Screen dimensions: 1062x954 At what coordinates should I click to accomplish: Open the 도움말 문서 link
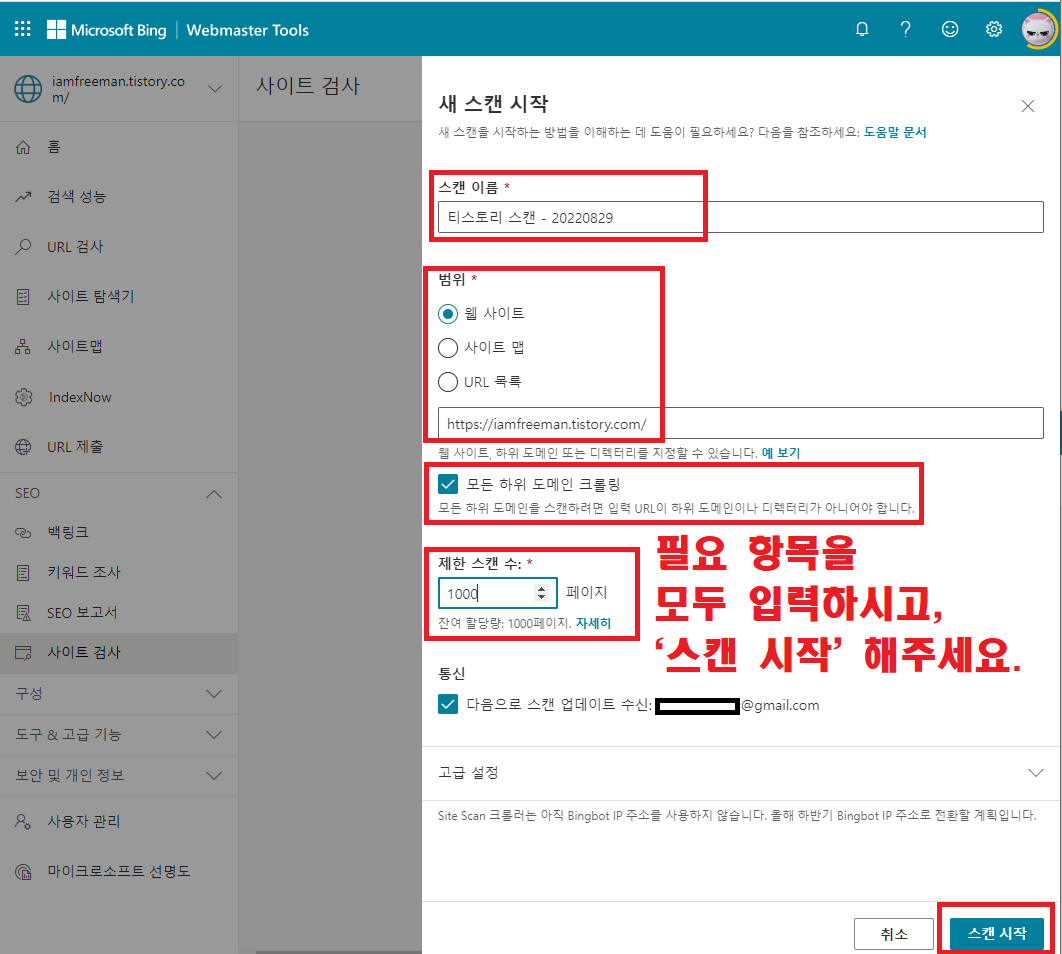click(x=895, y=132)
